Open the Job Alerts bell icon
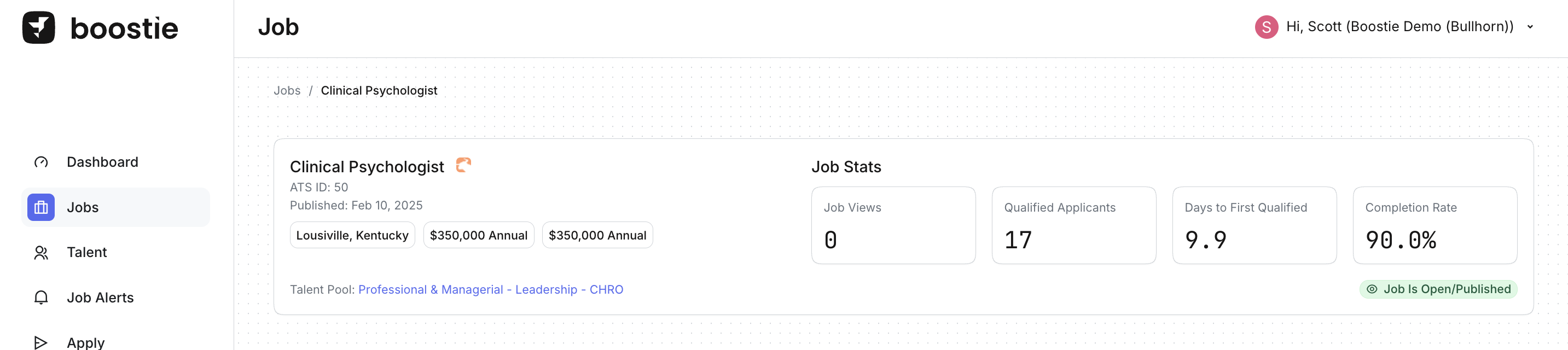 coord(41,297)
